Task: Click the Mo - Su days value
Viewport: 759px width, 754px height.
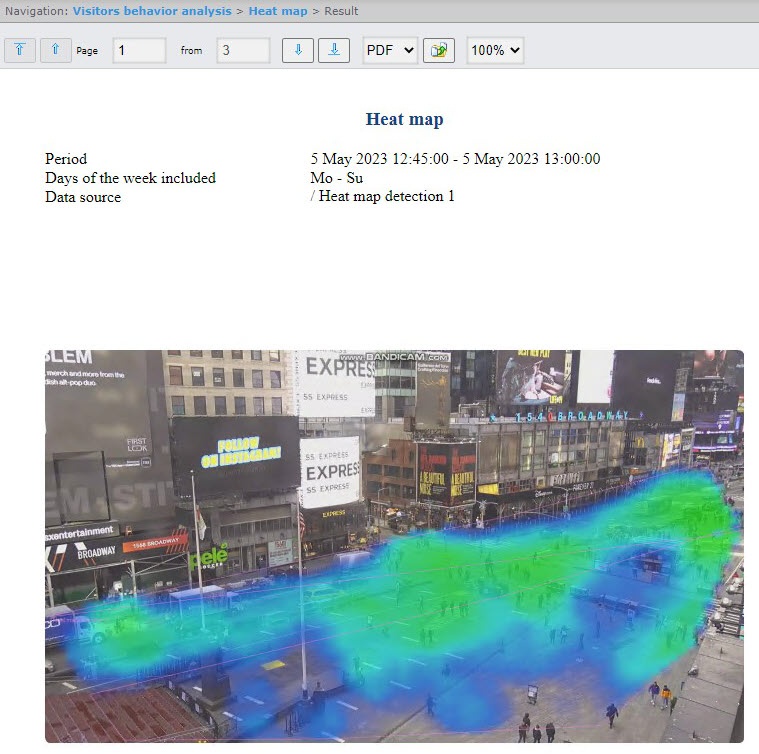Action: coord(336,178)
